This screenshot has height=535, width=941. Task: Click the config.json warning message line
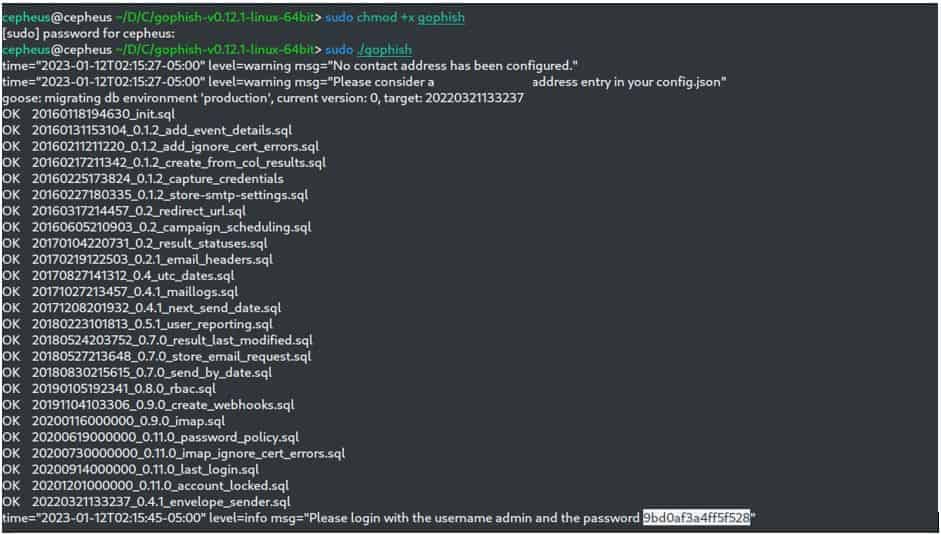(x=364, y=82)
